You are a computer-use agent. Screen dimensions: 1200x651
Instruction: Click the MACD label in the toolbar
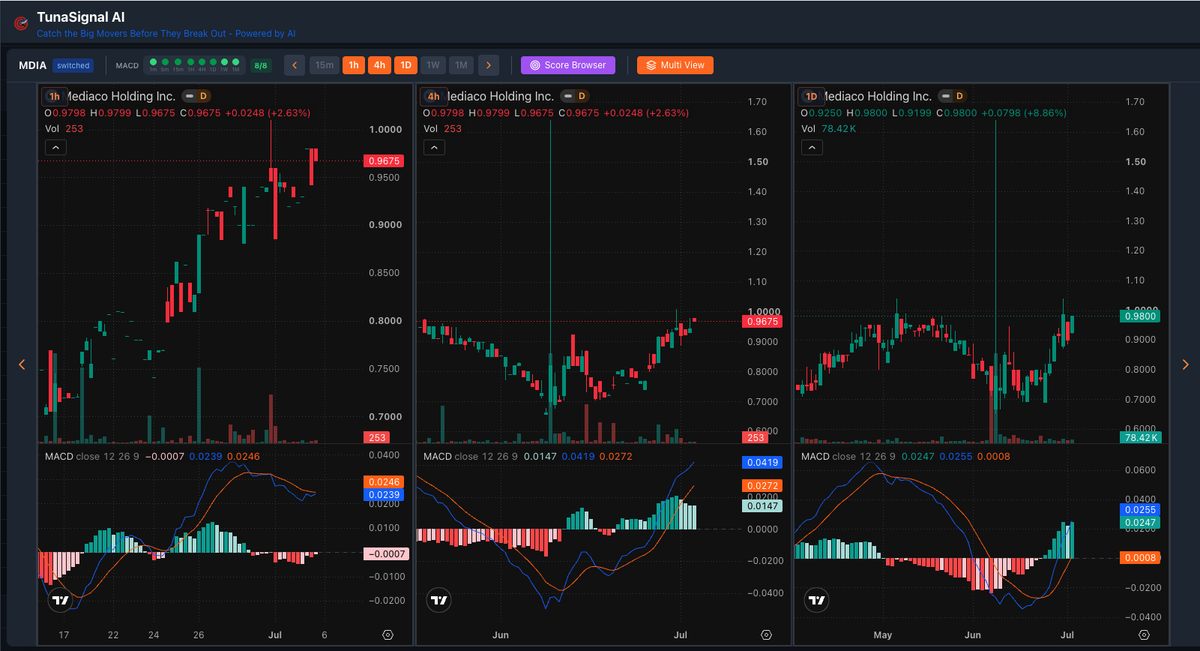(x=127, y=65)
